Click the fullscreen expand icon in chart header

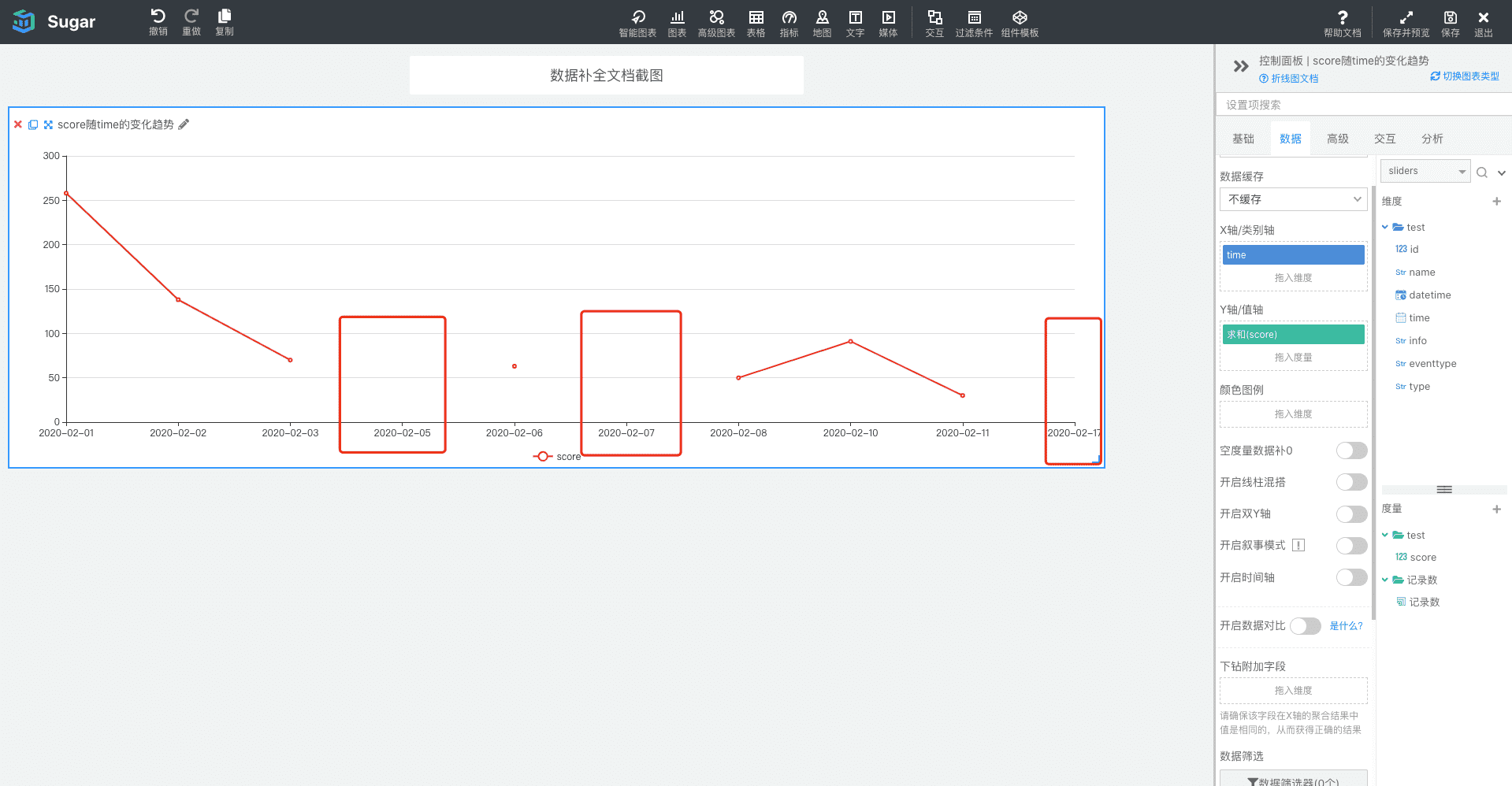coord(48,124)
